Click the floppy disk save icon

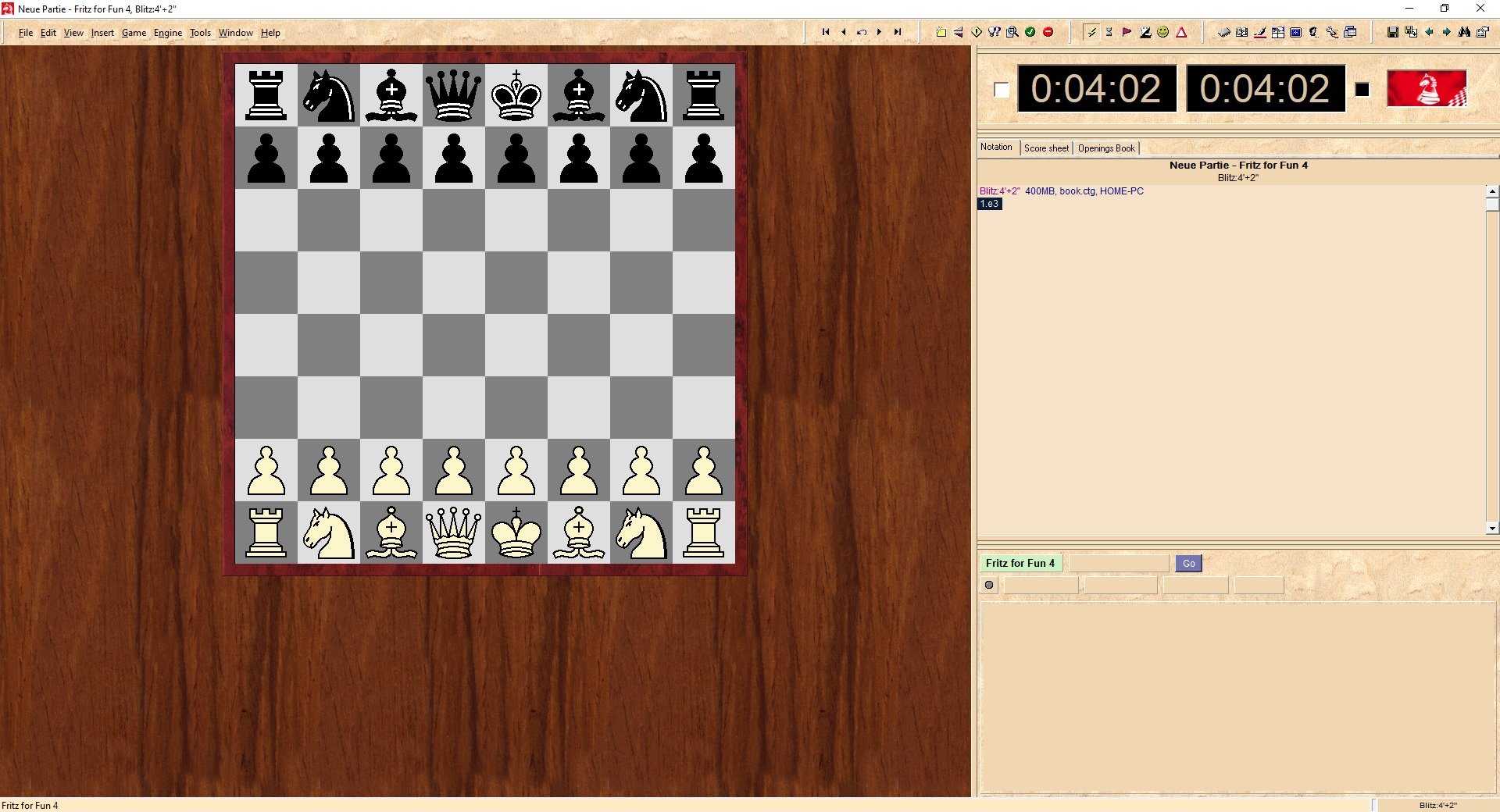coord(1392,32)
